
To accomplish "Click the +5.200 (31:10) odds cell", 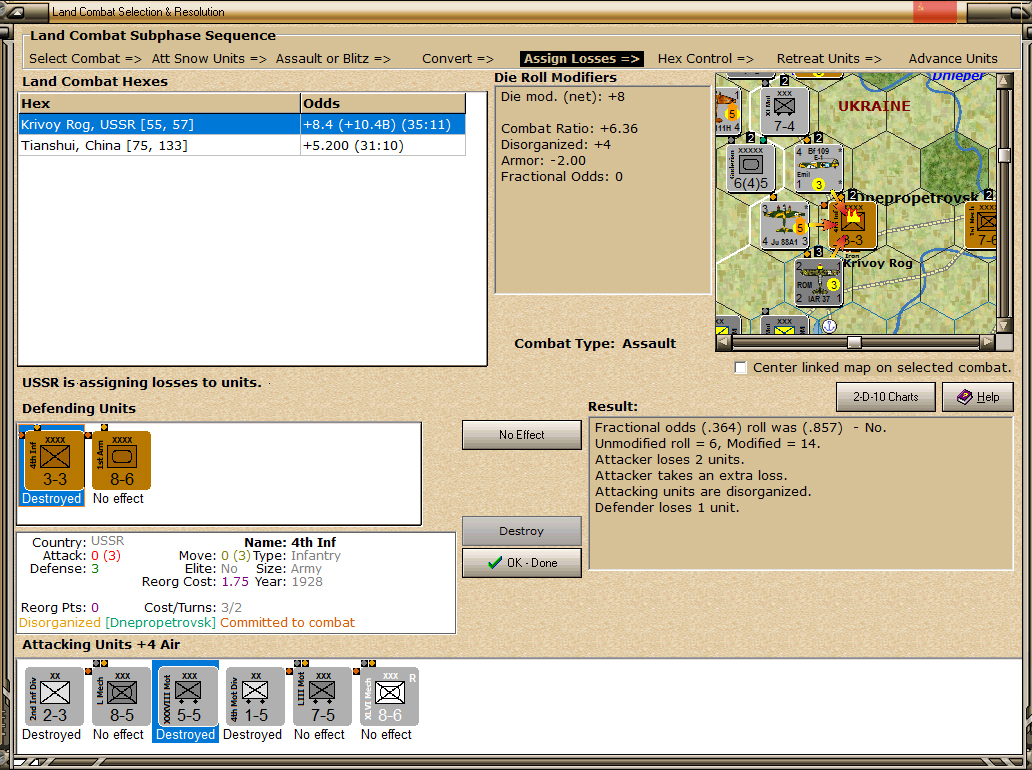I will point(383,145).
